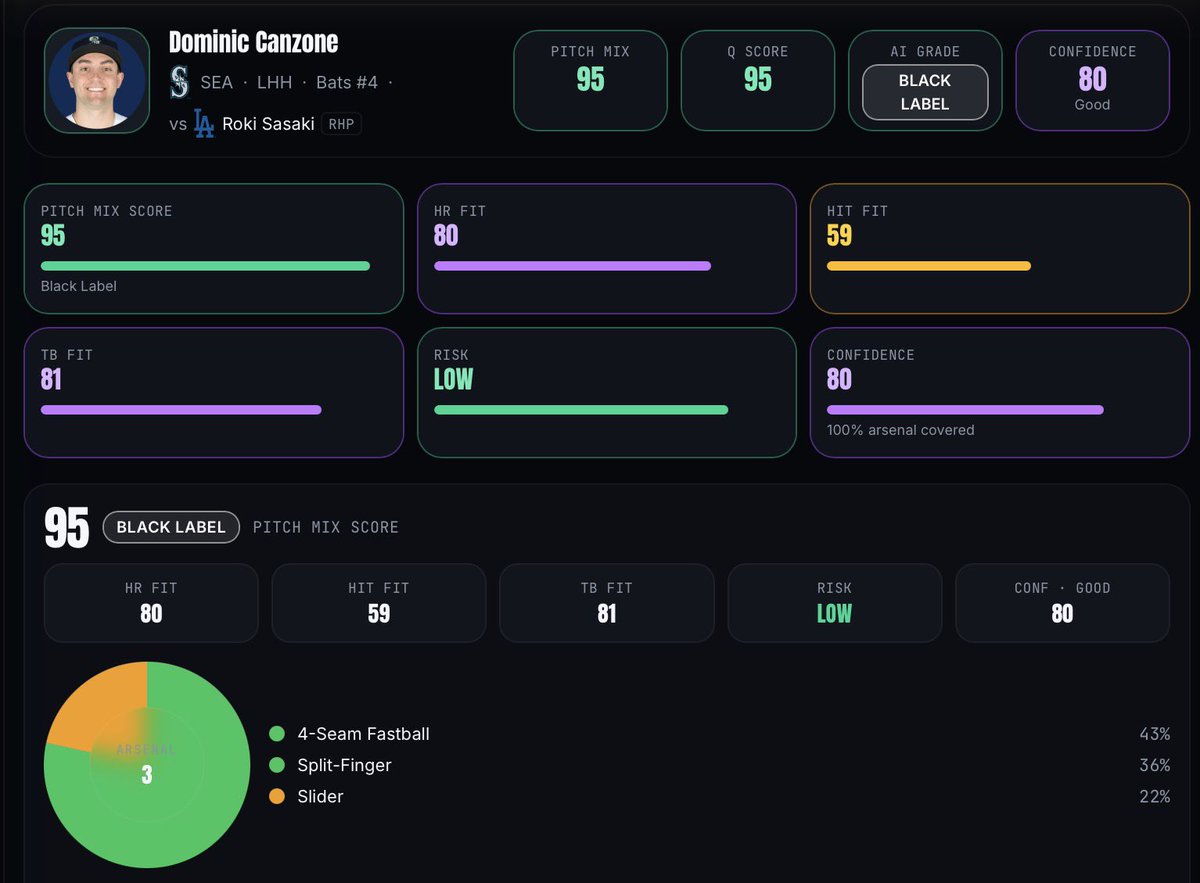
Task: Click the 36% split-finger usage value
Action: pyautogui.click(x=1154, y=765)
